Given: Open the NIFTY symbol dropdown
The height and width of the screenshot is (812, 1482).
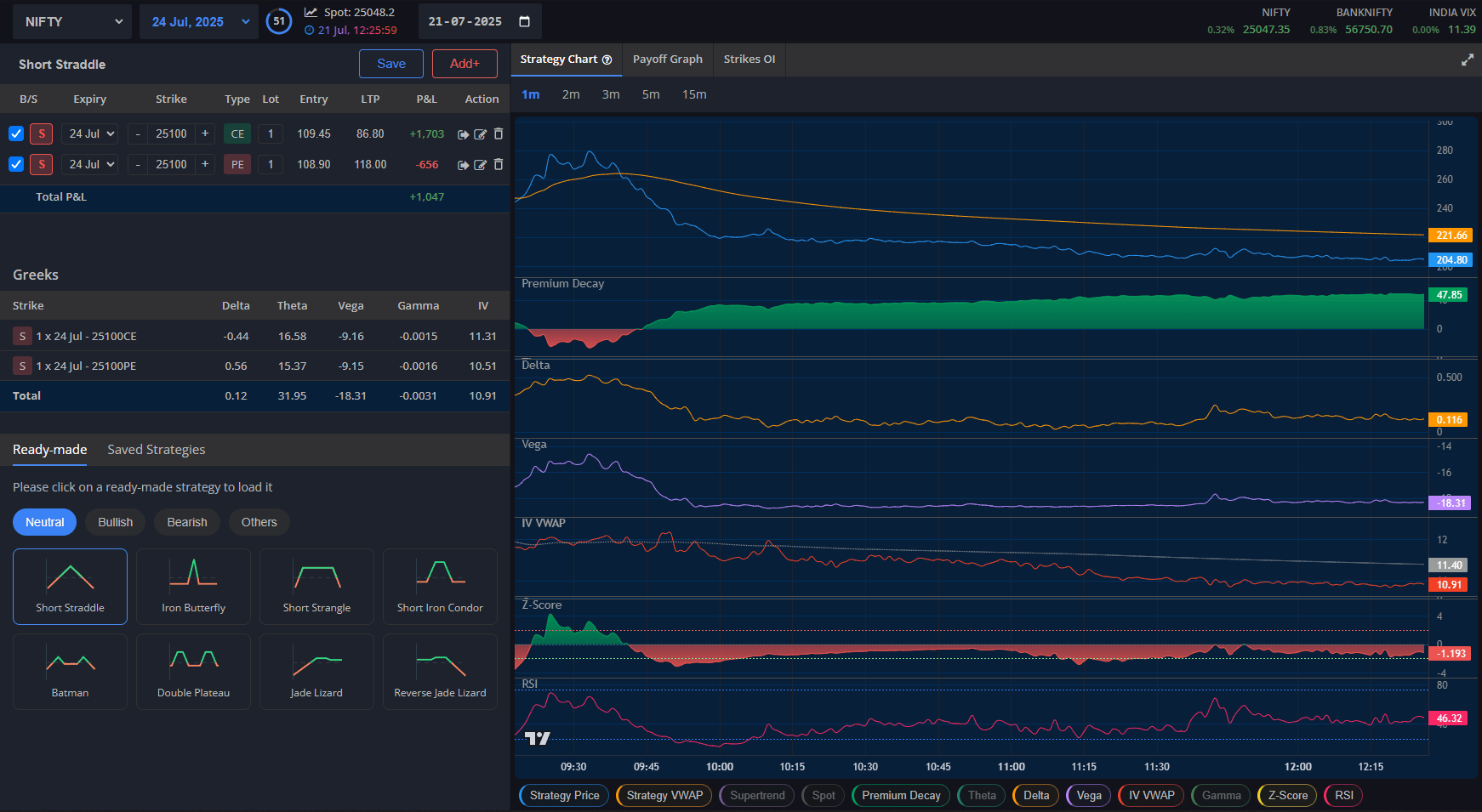Looking at the screenshot, I should click(72, 21).
